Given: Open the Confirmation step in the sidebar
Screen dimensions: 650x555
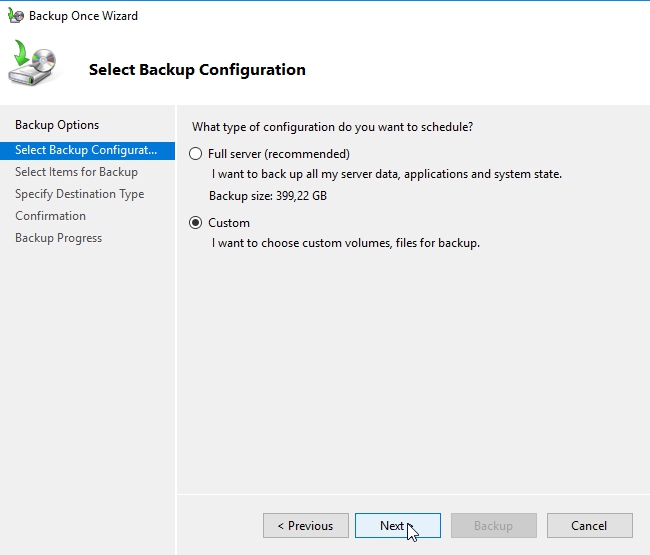Looking at the screenshot, I should point(50,216).
